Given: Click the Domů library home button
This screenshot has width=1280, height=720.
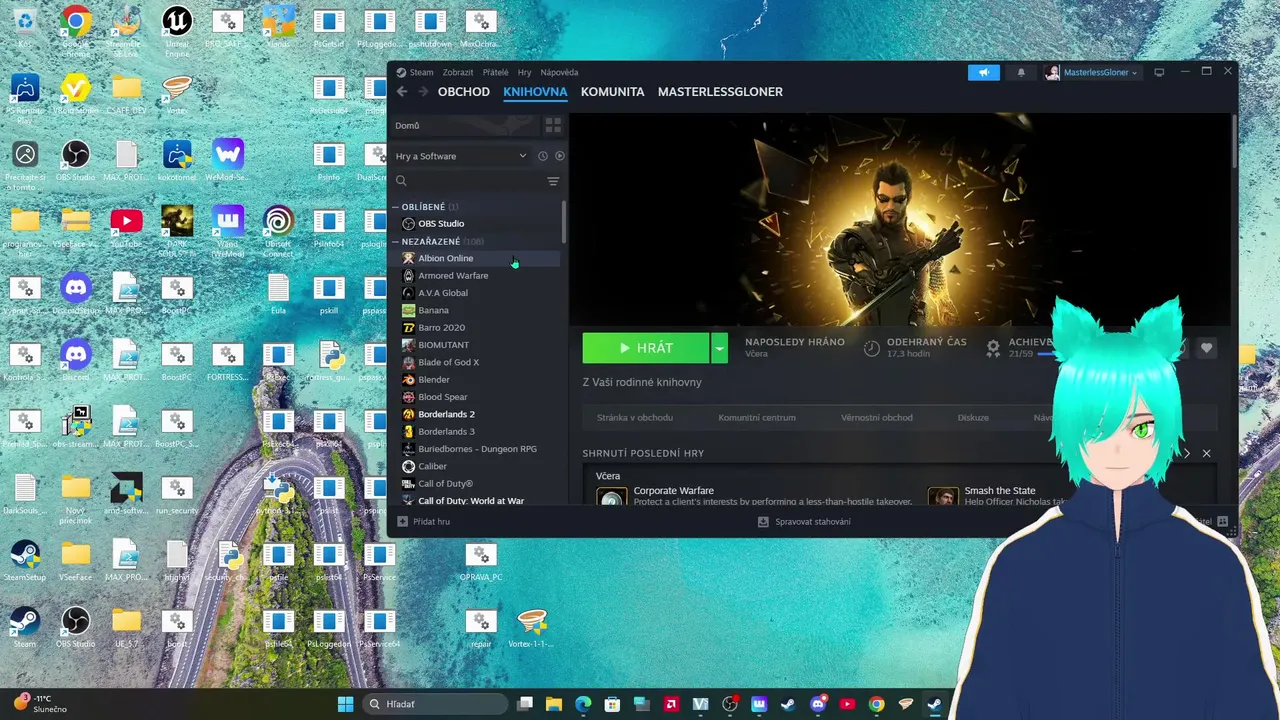Looking at the screenshot, I should (465, 125).
